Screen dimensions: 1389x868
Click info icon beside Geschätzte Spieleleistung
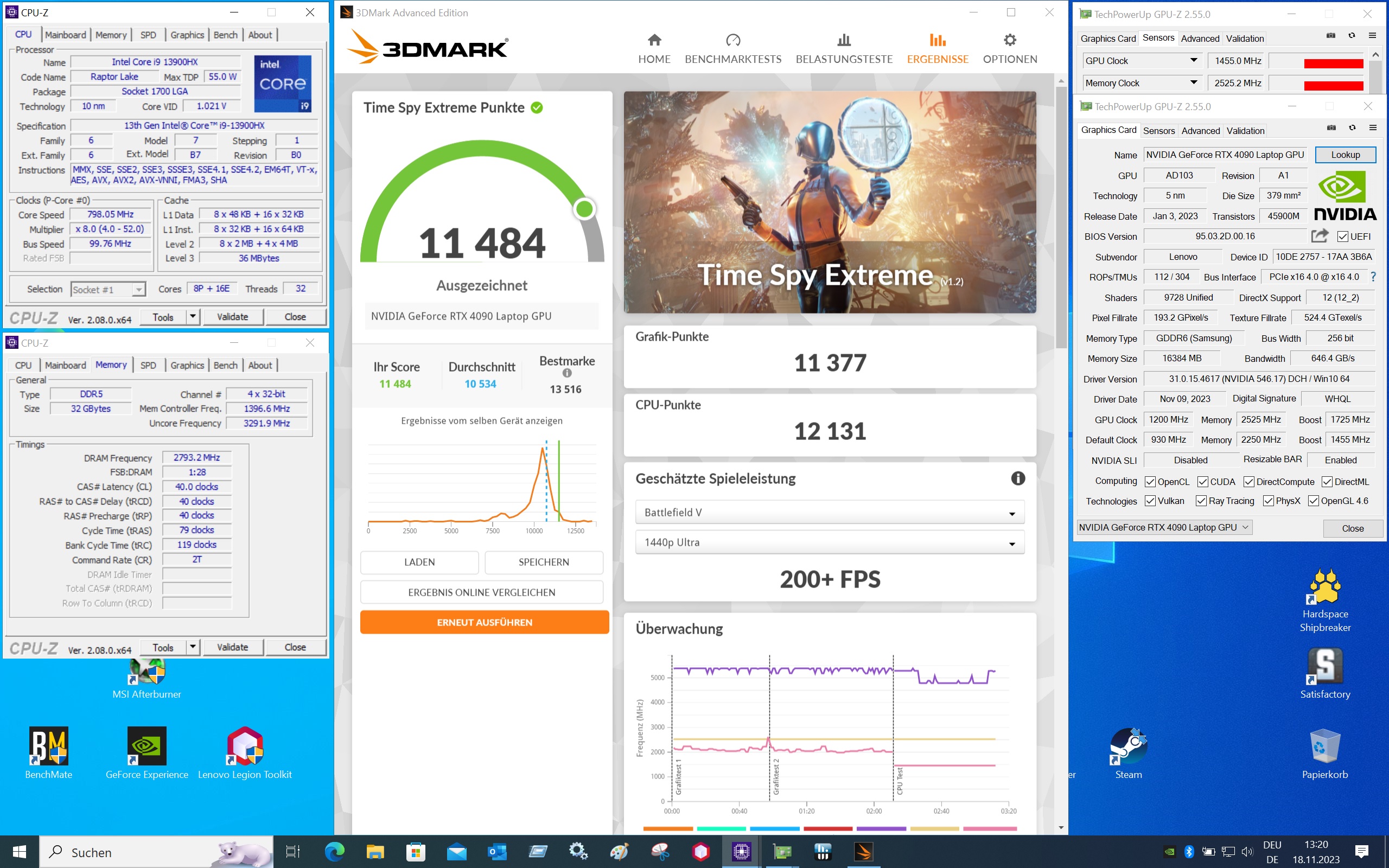coord(1018,478)
